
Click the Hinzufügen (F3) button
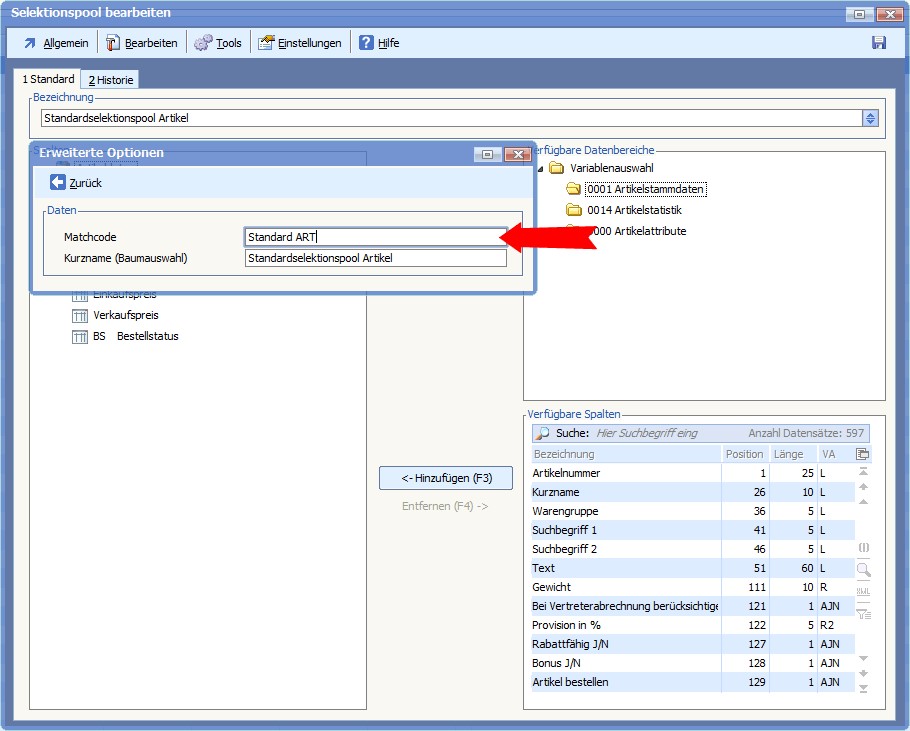(x=446, y=478)
